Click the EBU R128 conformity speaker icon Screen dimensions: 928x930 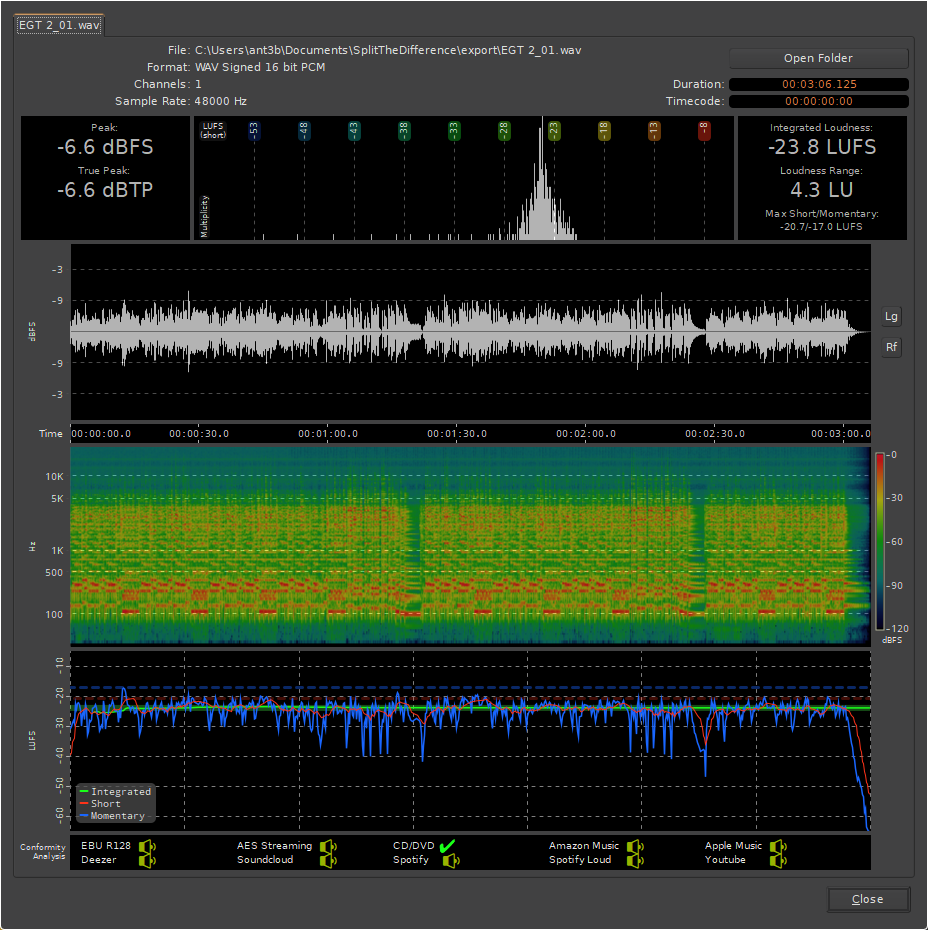tap(146, 846)
